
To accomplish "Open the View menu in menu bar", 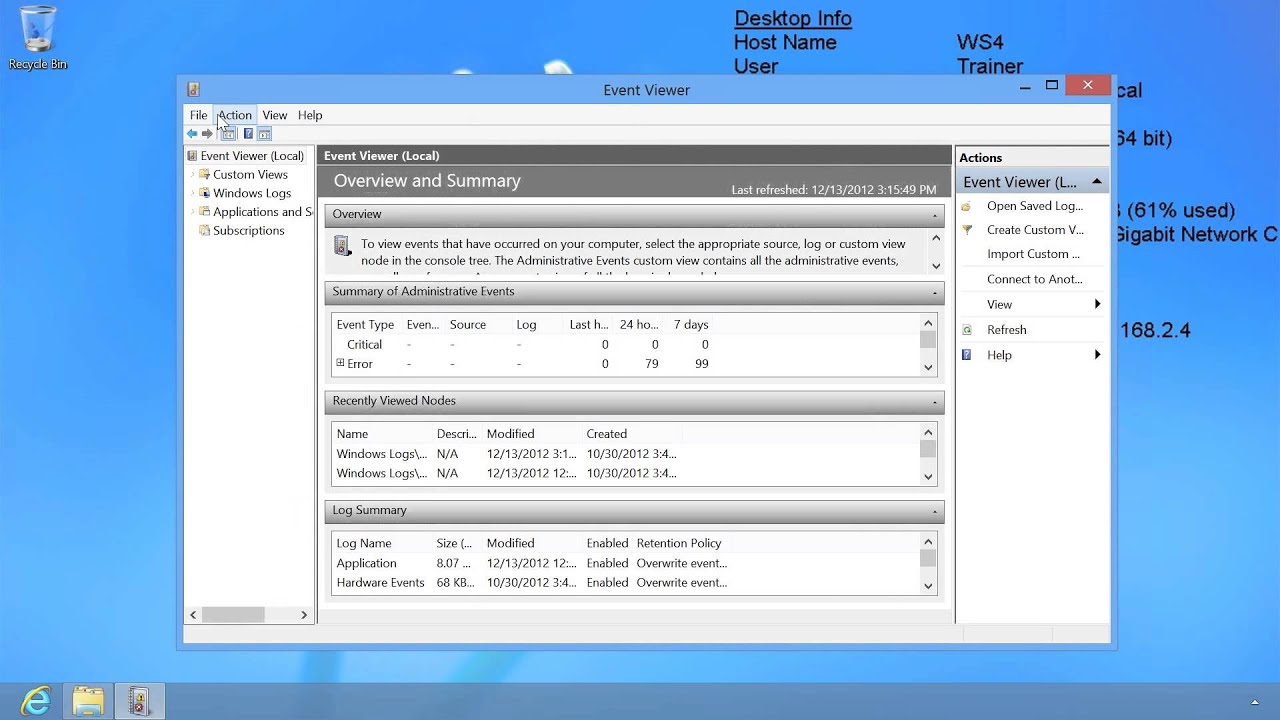I will tap(275, 115).
